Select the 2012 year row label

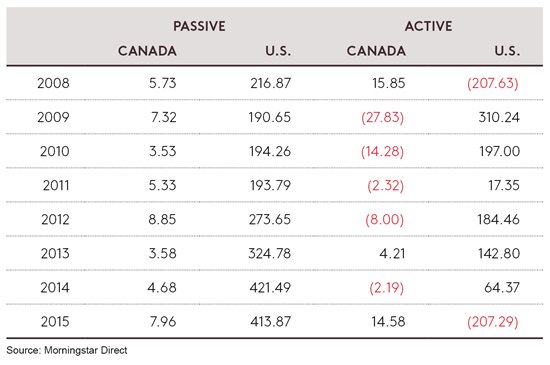[55, 219]
